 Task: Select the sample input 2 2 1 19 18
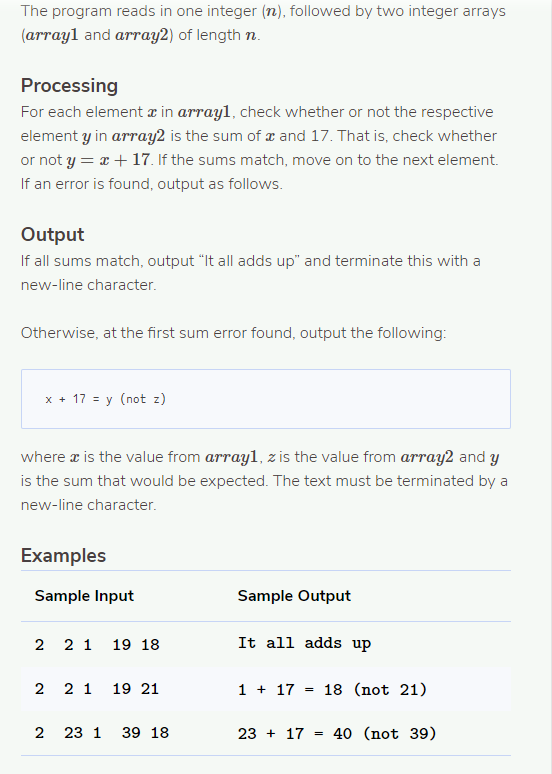(97, 645)
